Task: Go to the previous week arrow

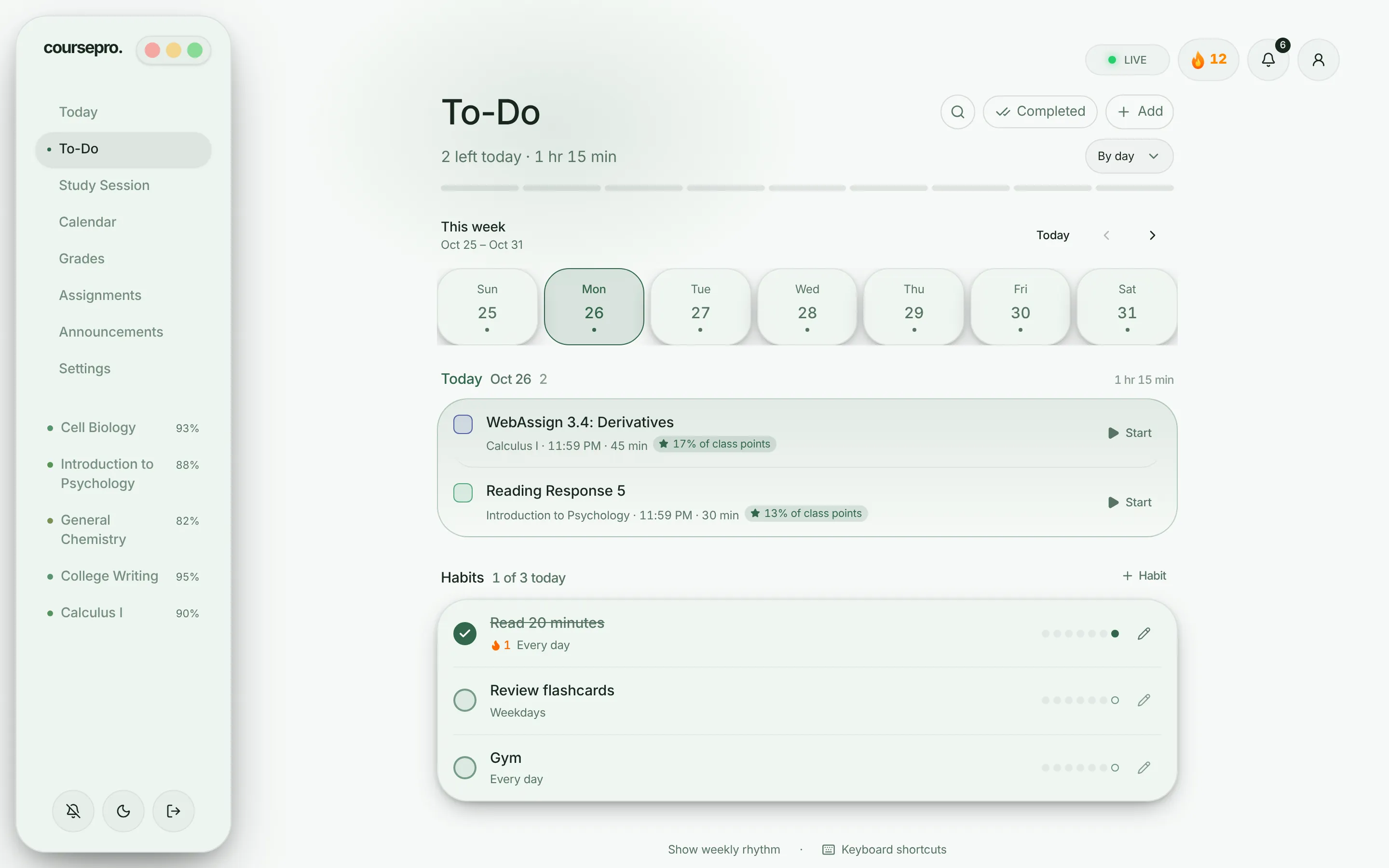Action: [1106, 235]
